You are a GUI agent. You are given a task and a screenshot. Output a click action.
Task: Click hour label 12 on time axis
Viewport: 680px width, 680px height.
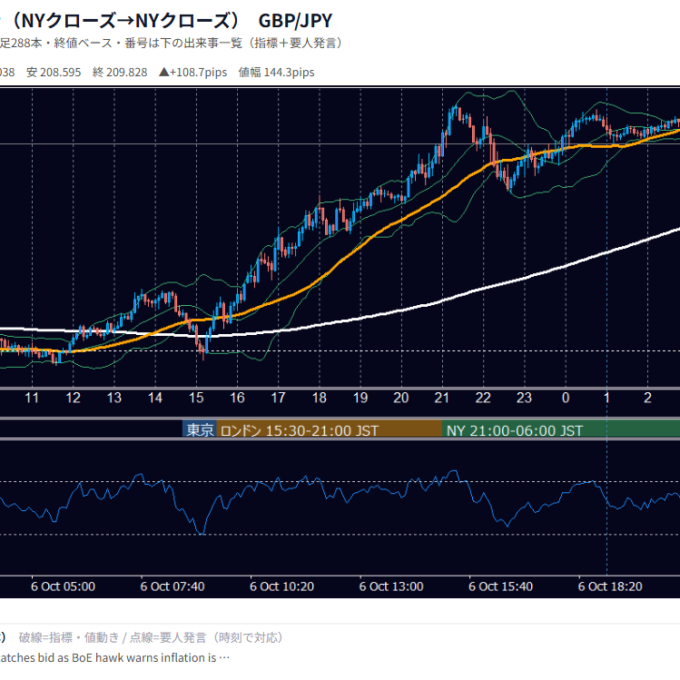pos(73,398)
